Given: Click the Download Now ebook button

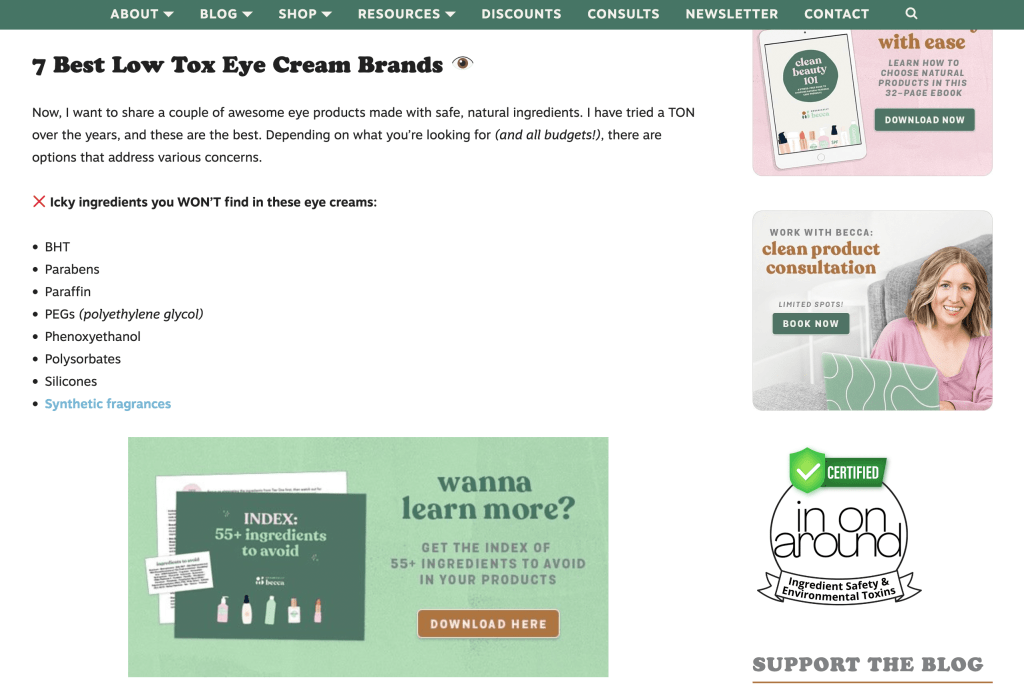Looking at the screenshot, I should pyautogui.click(x=924, y=120).
